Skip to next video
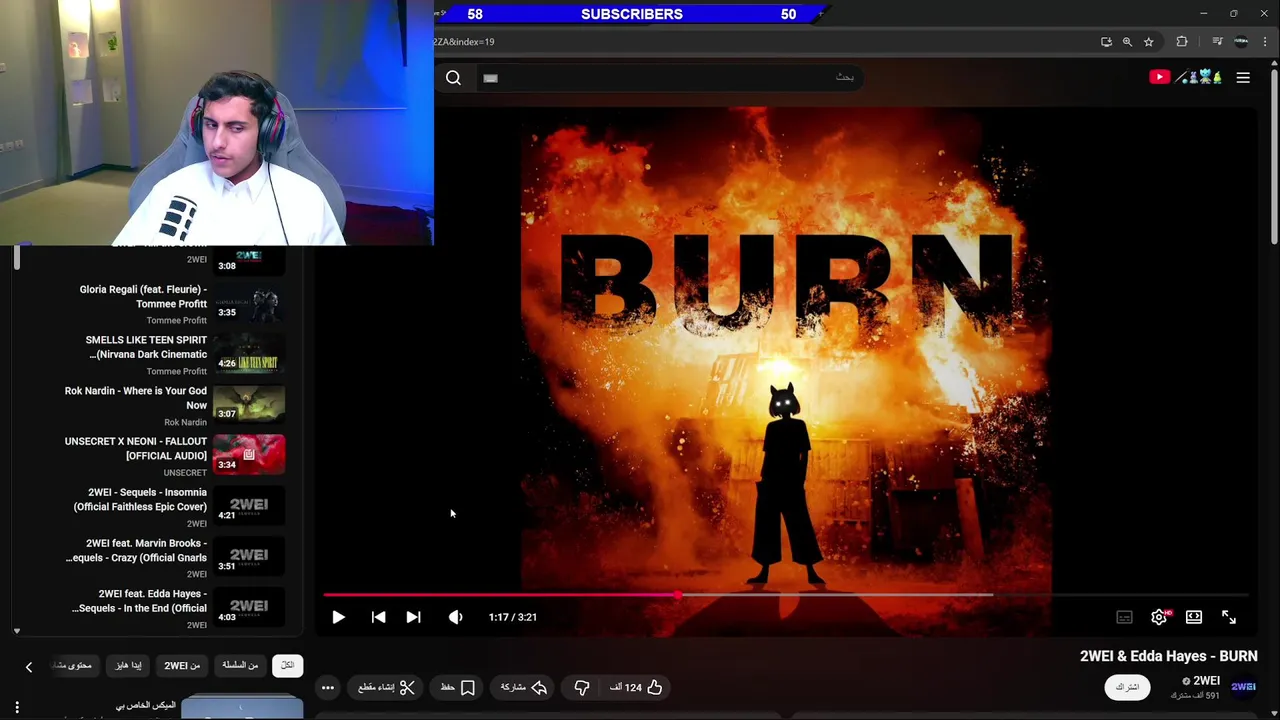The height and width of the screenshot is (720, 1280). click(x=413, y=617)
